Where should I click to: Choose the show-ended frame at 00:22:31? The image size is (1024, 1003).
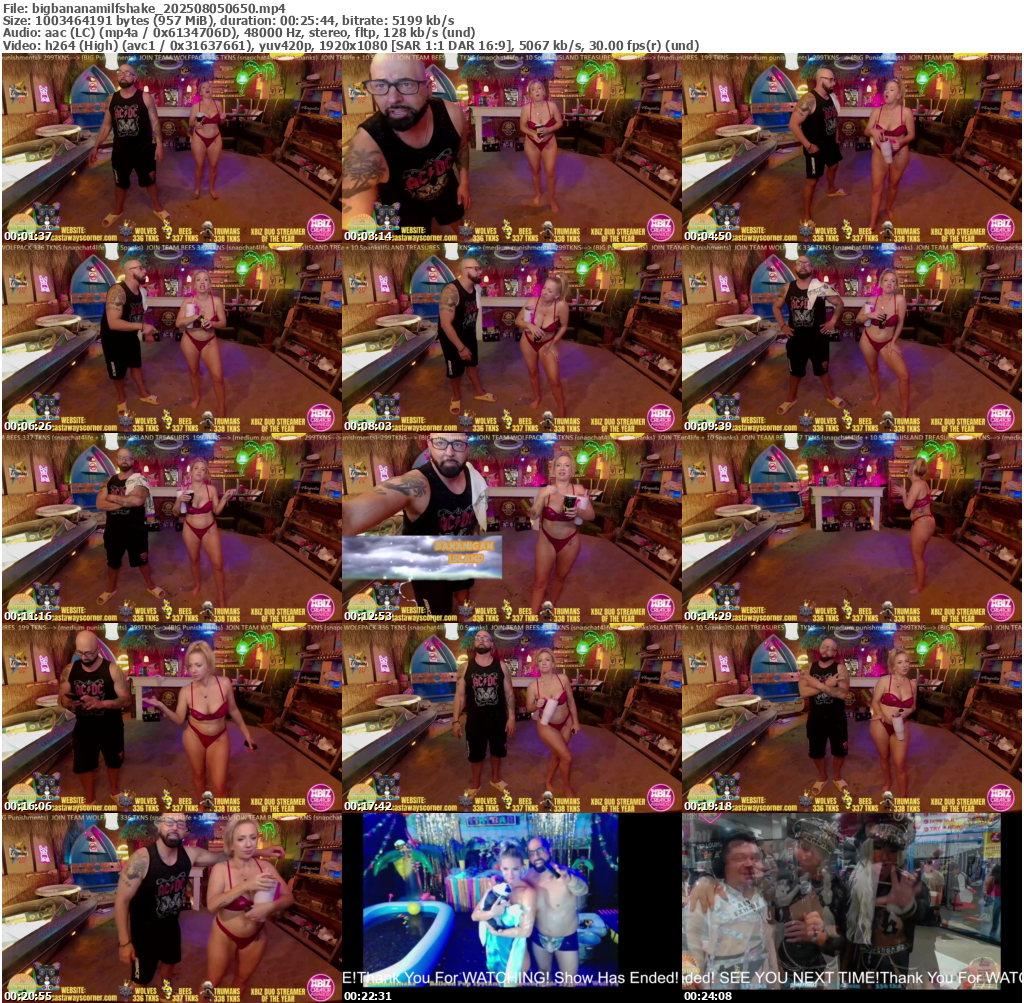511,908
